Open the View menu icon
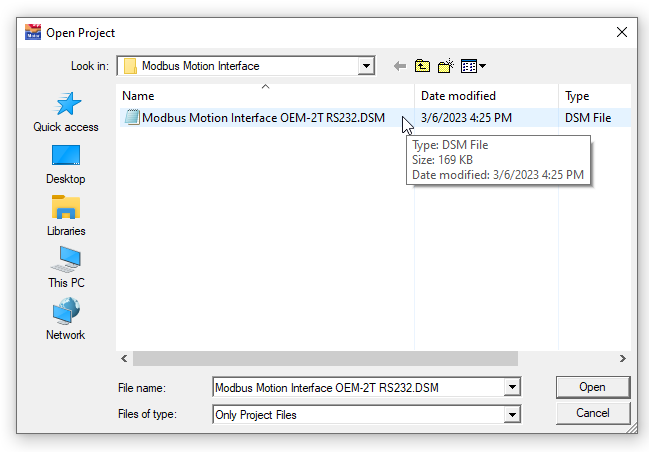The height and width of the screenshot is (452, 649). [x=473, y=66]
